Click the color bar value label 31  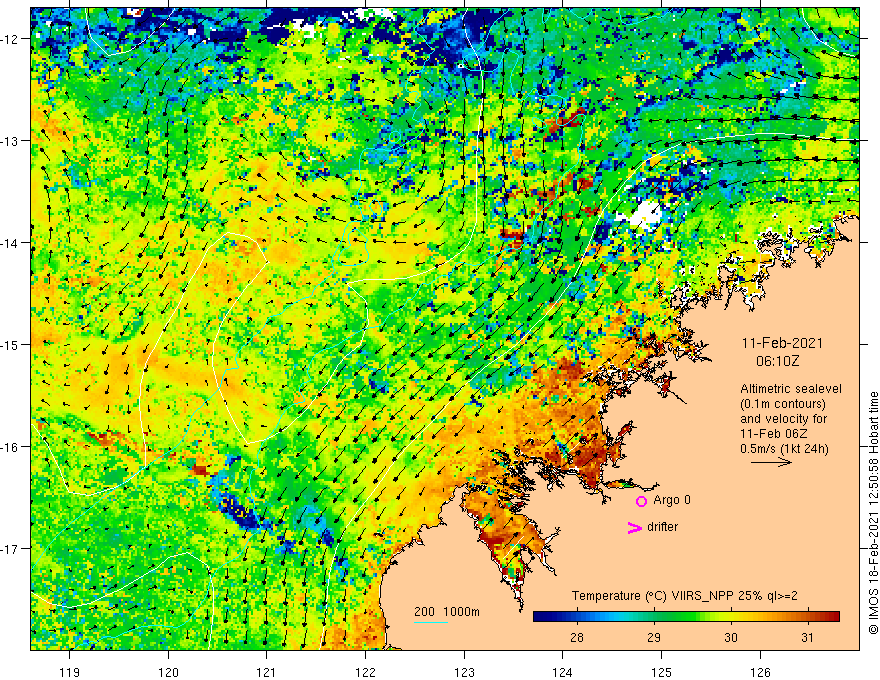tap(807, 638)
